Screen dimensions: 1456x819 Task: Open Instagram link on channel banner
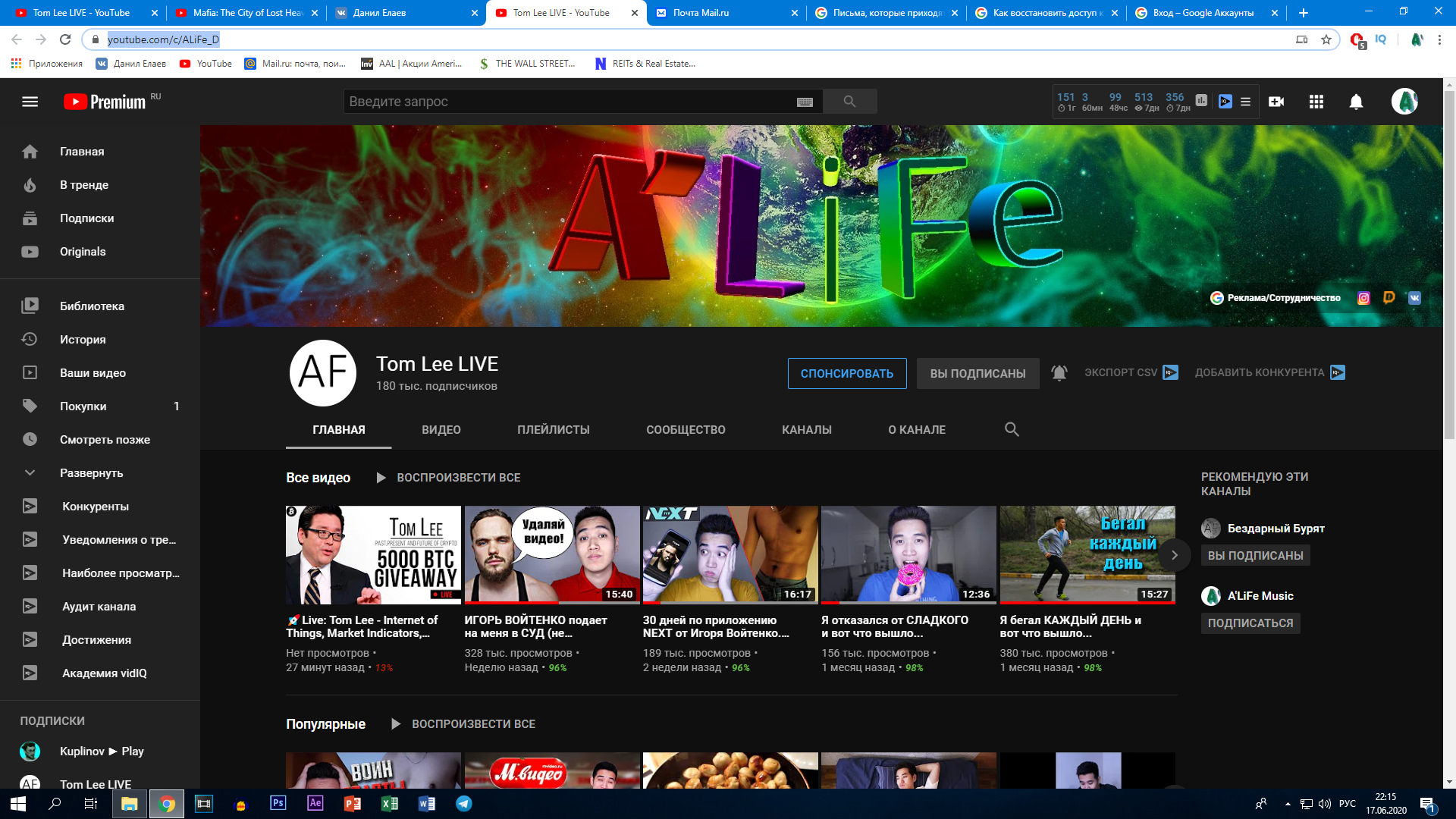pyautogui.click(x=1363, y=298)
